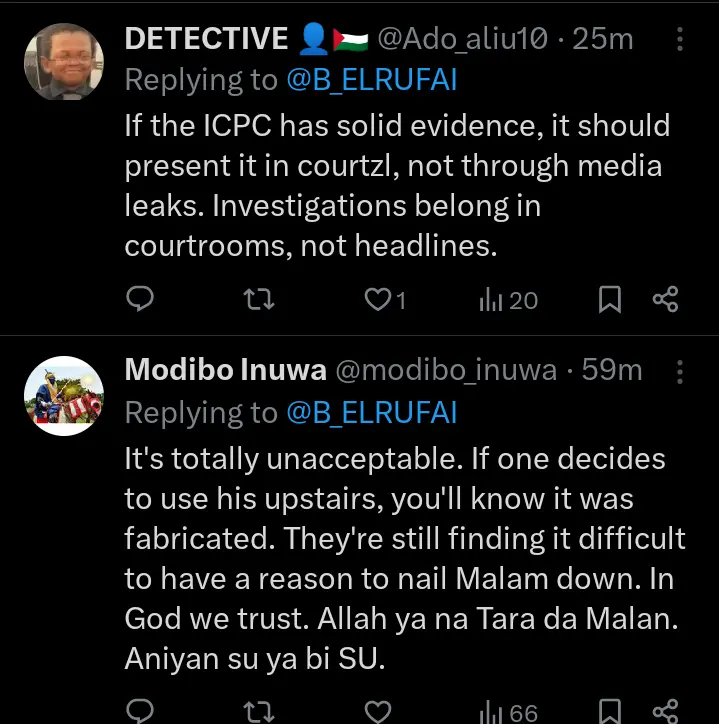Bookmark DETECTIVE's tweet
Screen dimensions: 719x724
point(610,299)
